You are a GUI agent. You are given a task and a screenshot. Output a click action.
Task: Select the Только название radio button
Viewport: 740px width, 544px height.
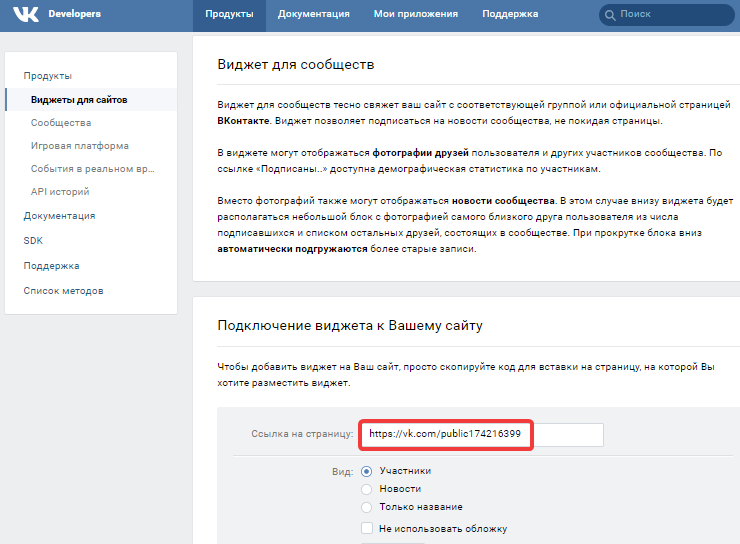(366, 507)
